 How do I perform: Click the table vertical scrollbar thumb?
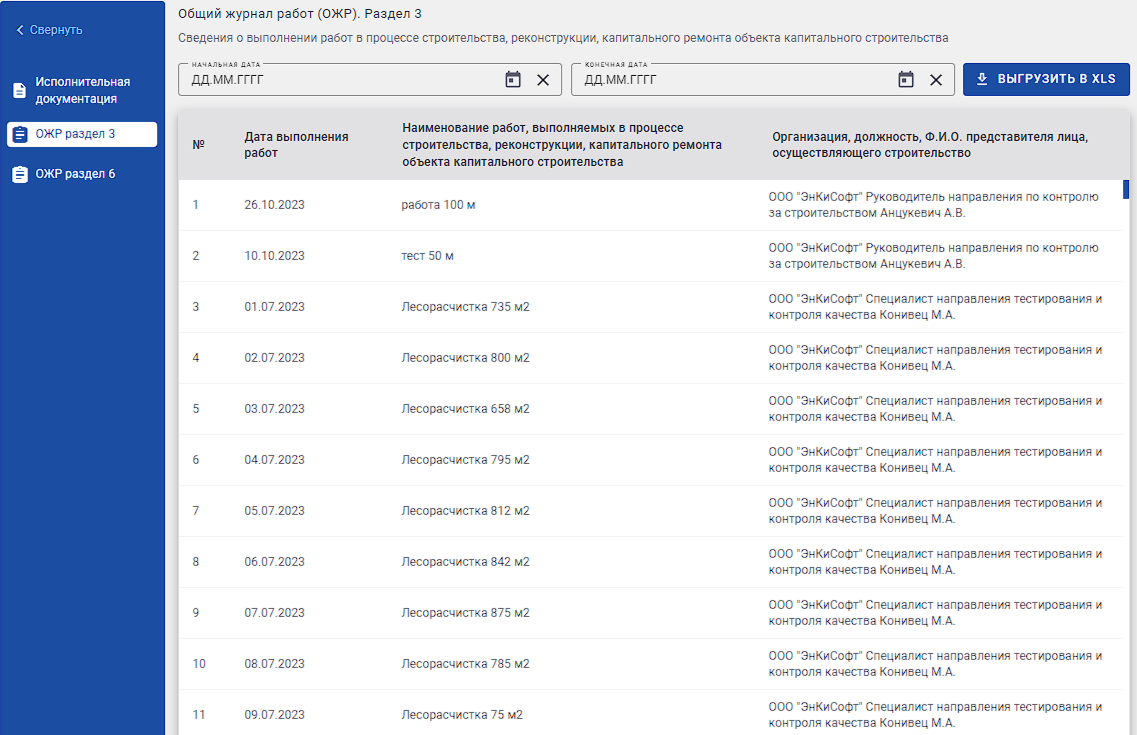point(1126,189)
